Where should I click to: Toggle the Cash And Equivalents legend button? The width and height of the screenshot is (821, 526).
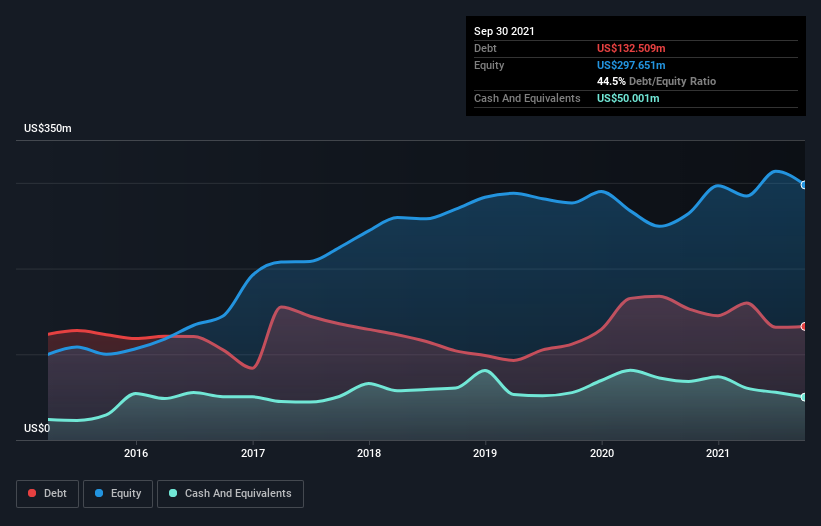[230, 494]
